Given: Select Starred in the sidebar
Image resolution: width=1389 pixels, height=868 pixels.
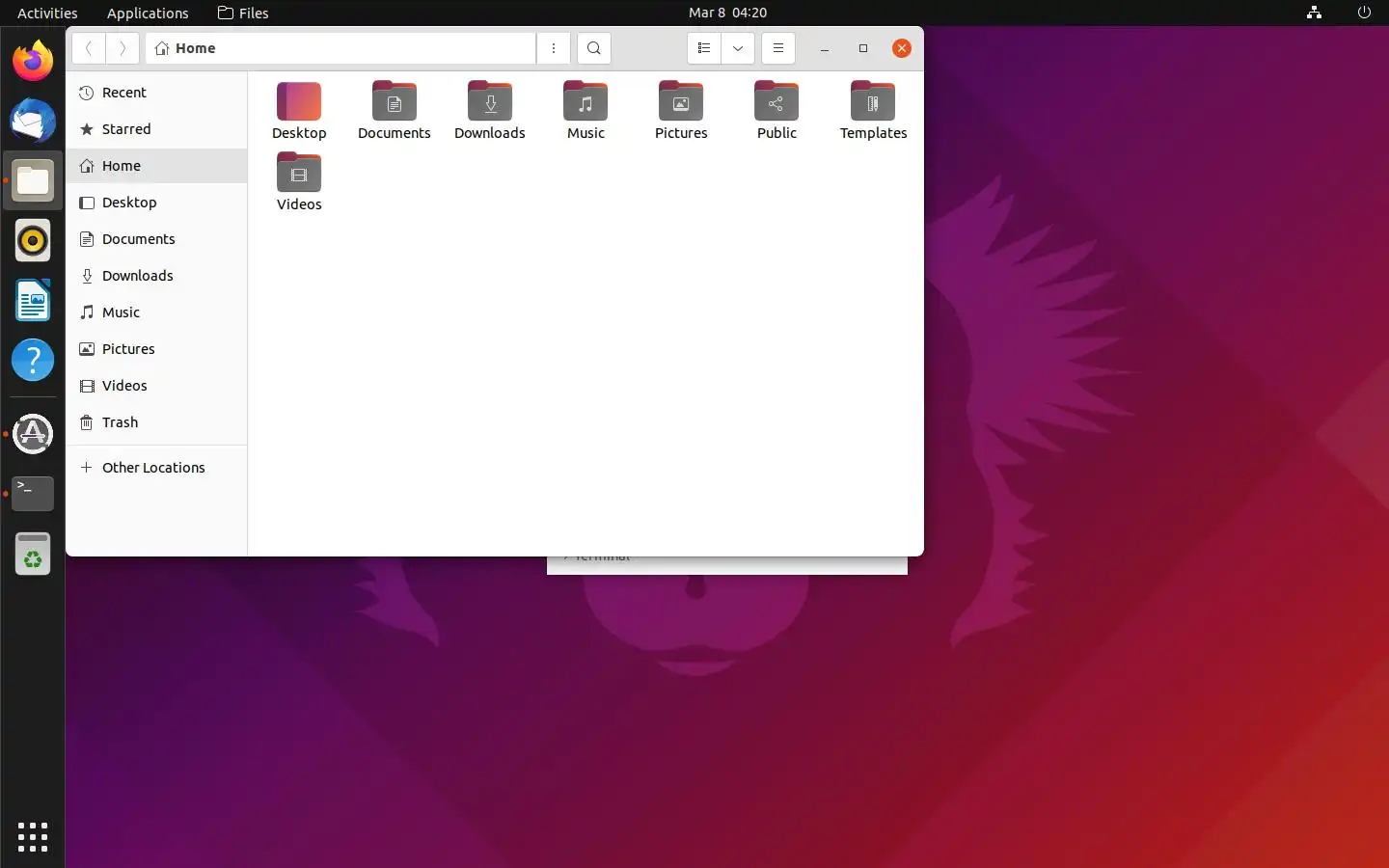Looking at the screenshot, I should [156, 129].
